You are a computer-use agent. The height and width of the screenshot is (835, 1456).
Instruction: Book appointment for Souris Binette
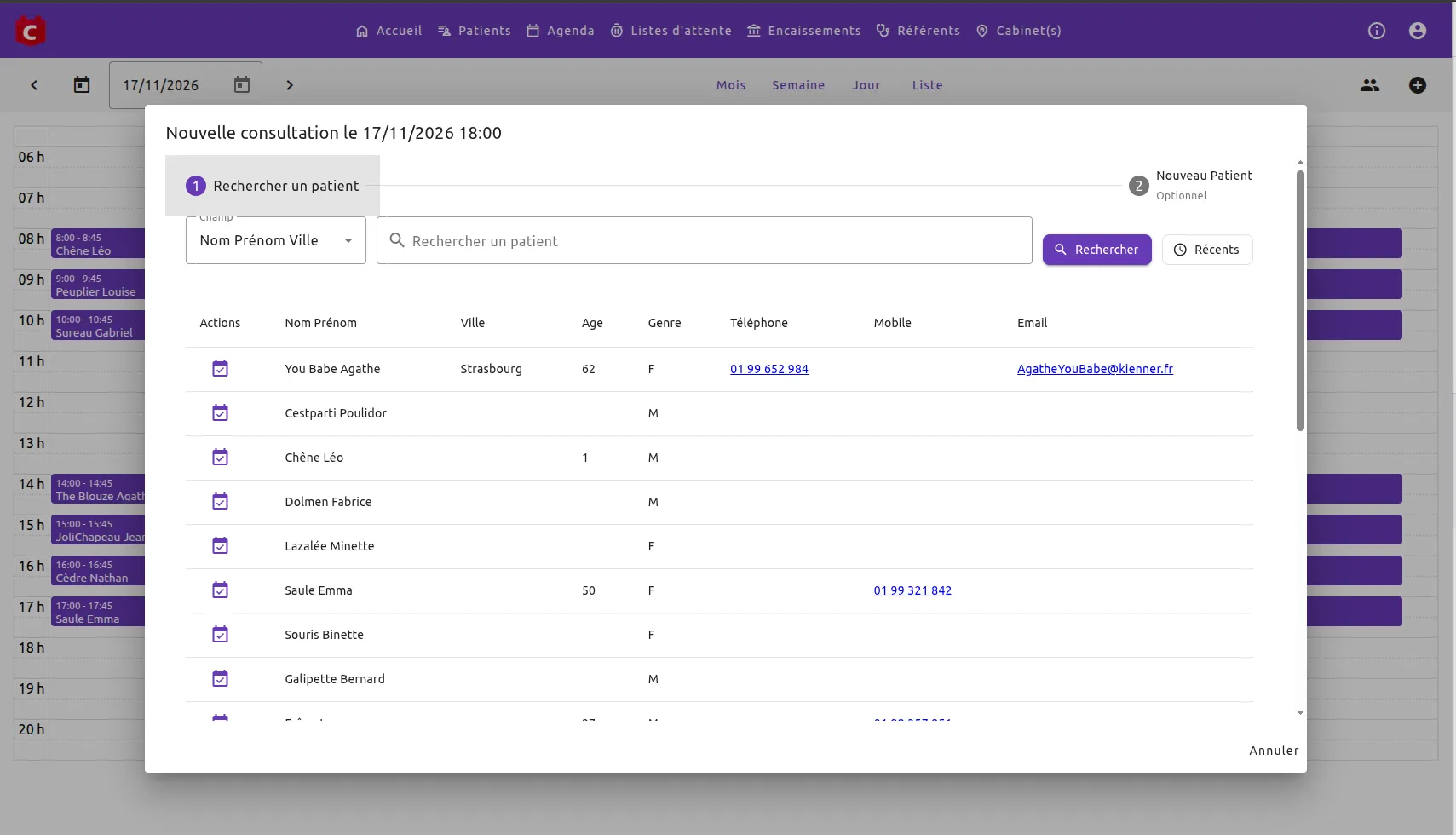[220, 635]
